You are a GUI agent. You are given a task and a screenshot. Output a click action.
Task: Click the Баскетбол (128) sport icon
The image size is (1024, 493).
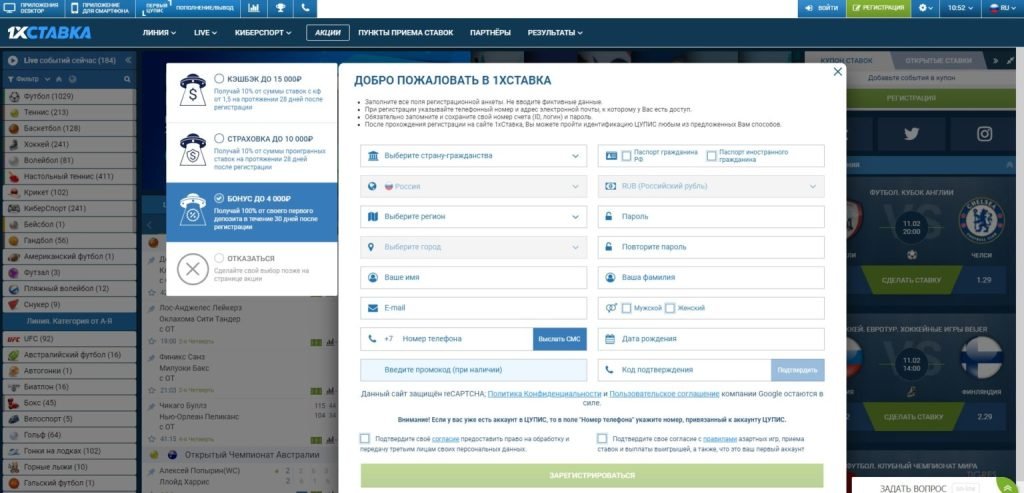(x=13, y=128)
